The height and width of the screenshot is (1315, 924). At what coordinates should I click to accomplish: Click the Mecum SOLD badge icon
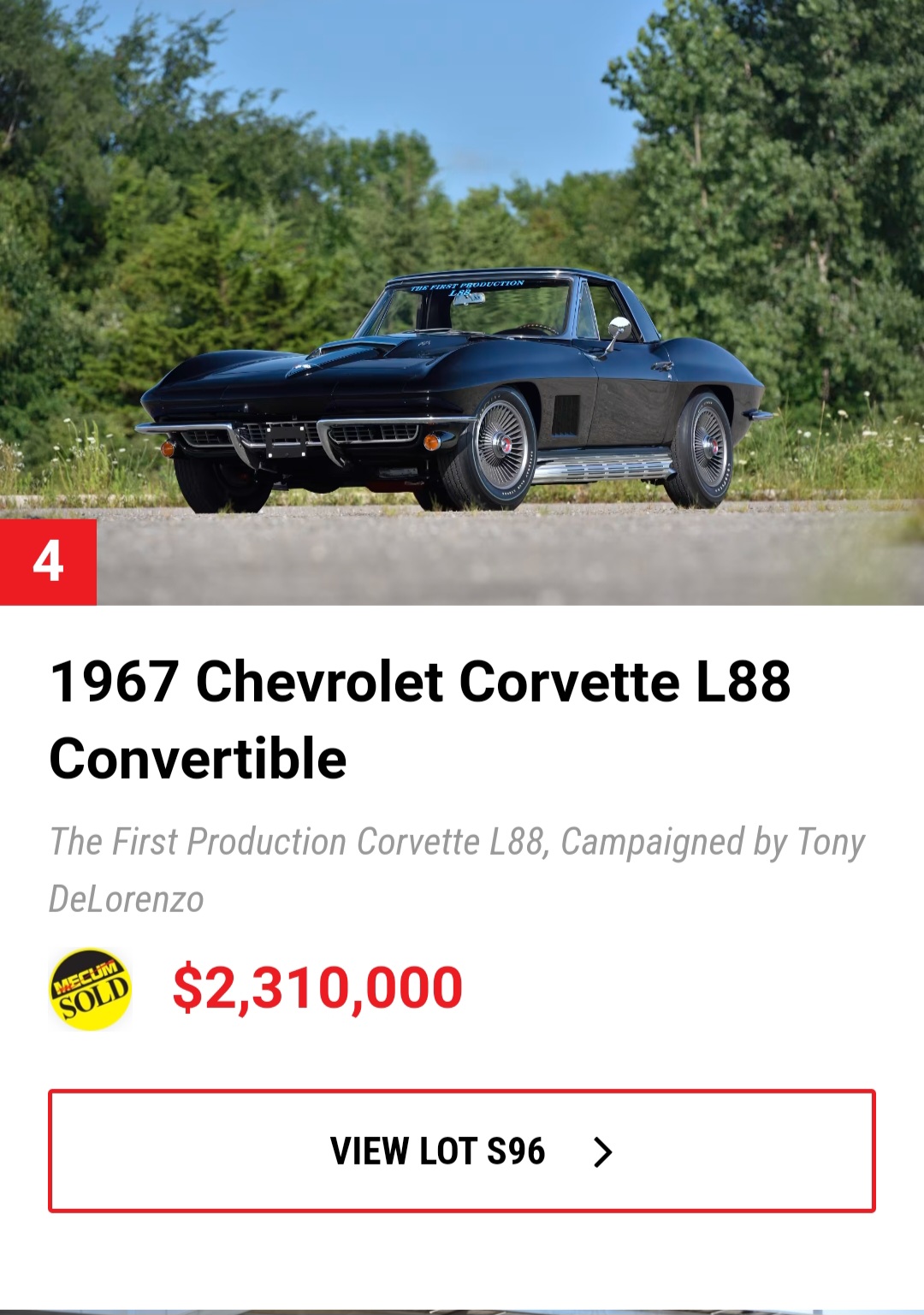tap(90, 988)
